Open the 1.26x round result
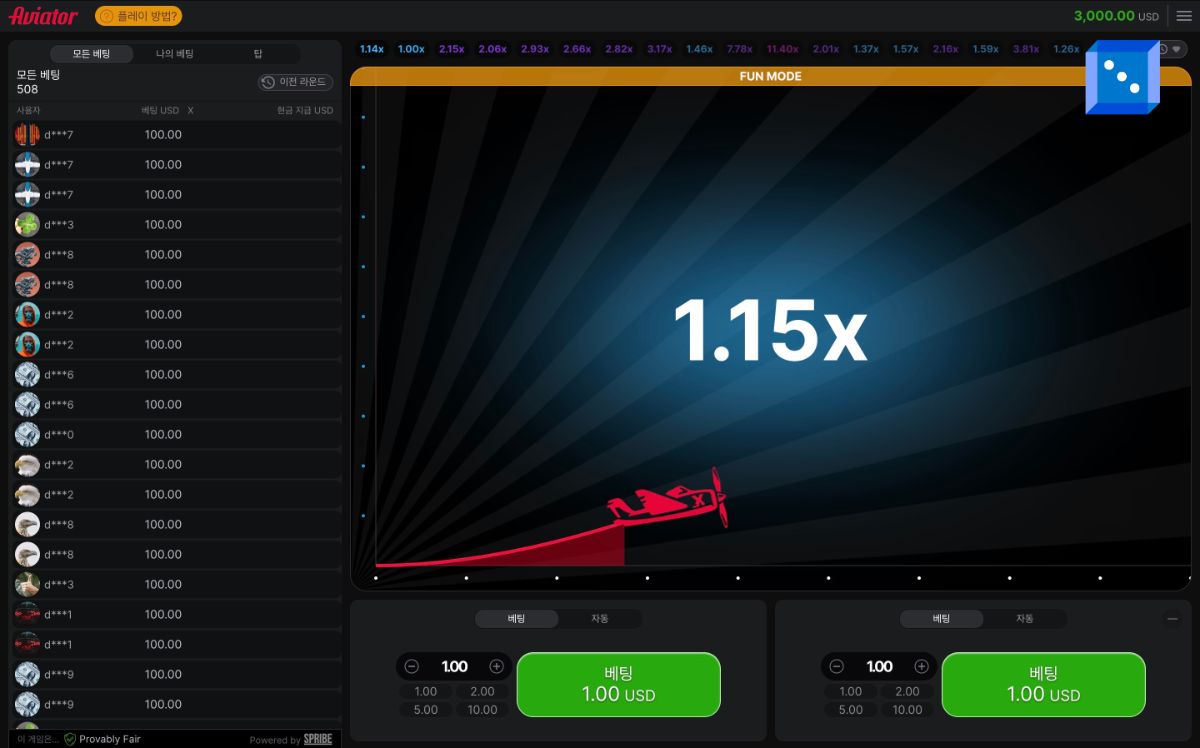Screen dimensions: 1200x748 click(x=1066, y=49)
